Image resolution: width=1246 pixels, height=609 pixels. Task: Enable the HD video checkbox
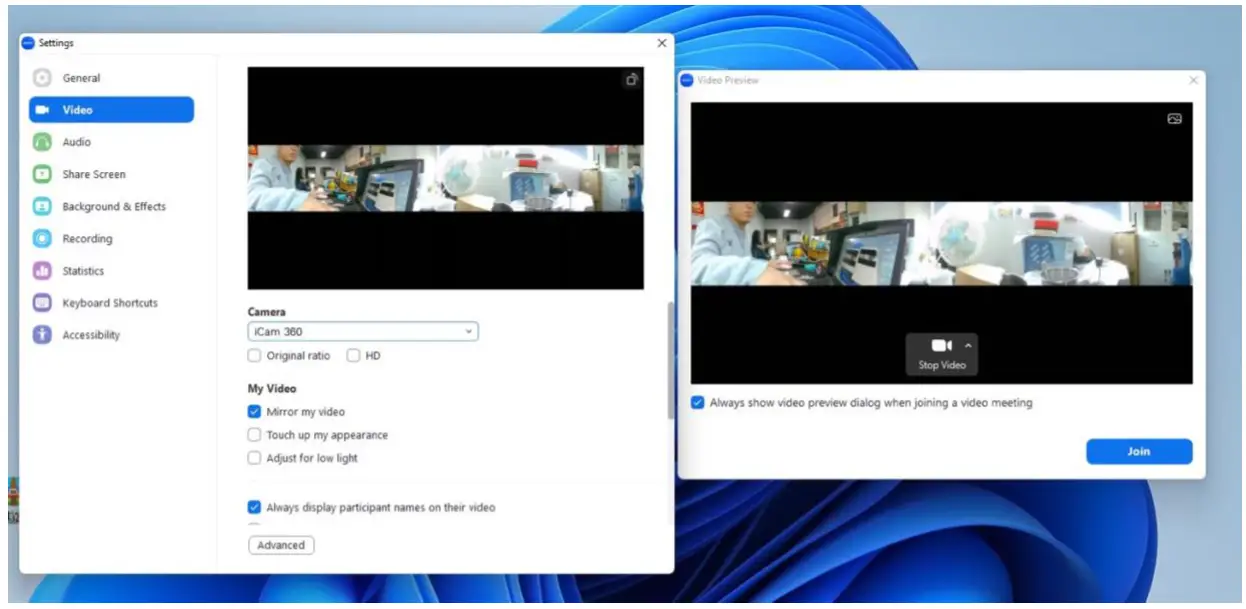coord(354,355)
